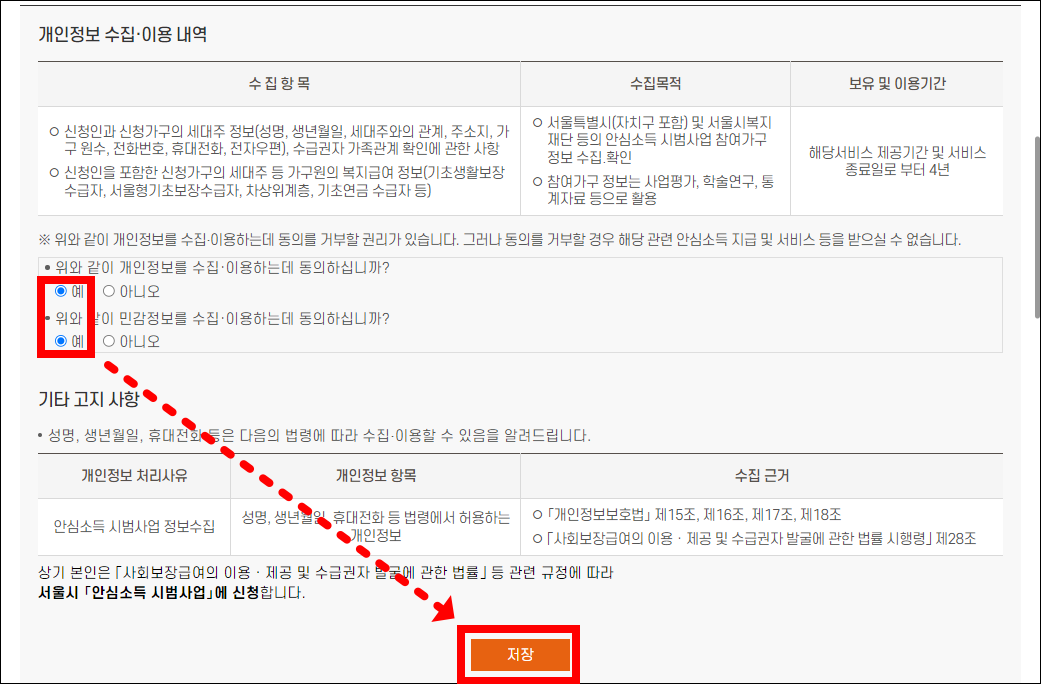Click the 보유 및 이용기간 column header
This screenshot has height=684, width=1041.
point(896,83)
